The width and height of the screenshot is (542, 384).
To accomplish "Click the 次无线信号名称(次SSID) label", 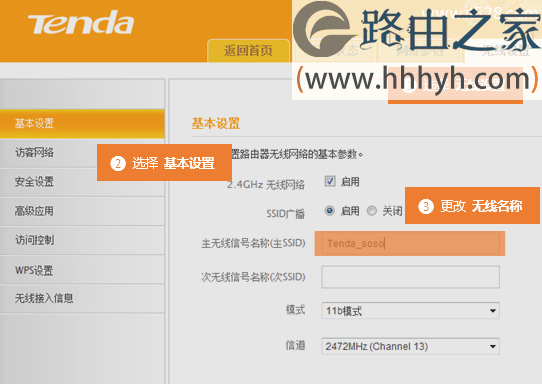I will [253, 277].
